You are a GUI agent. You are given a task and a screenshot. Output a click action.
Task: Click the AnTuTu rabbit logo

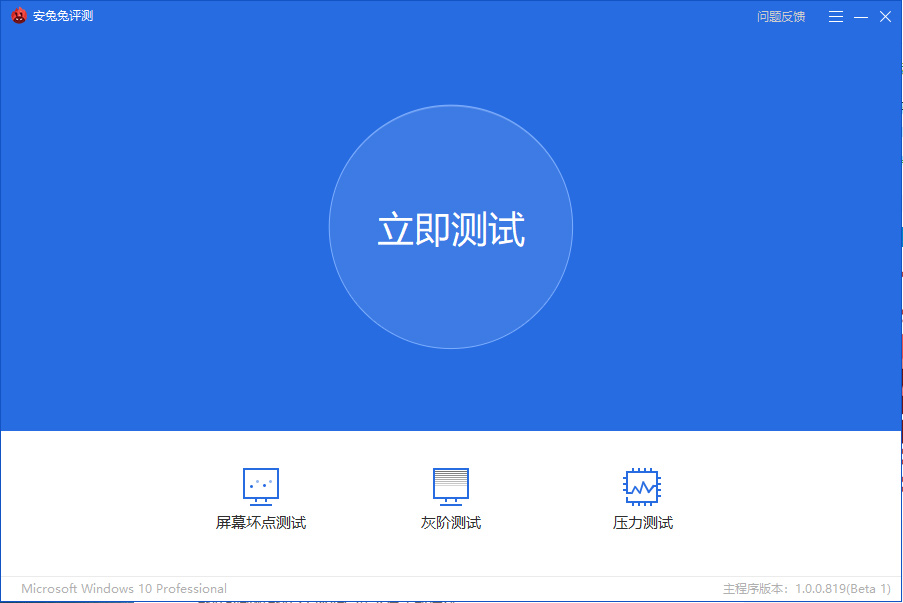tap(18, 16)
